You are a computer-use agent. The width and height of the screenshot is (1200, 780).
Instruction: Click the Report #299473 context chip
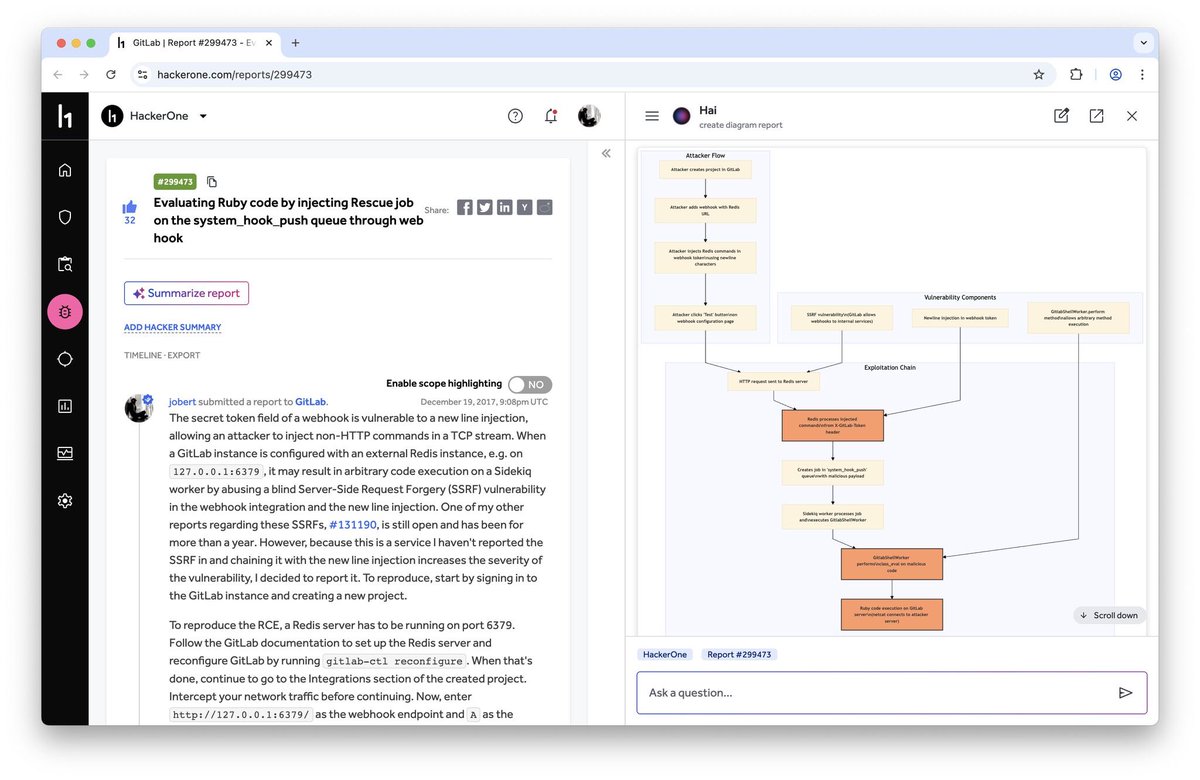[740, 654]
